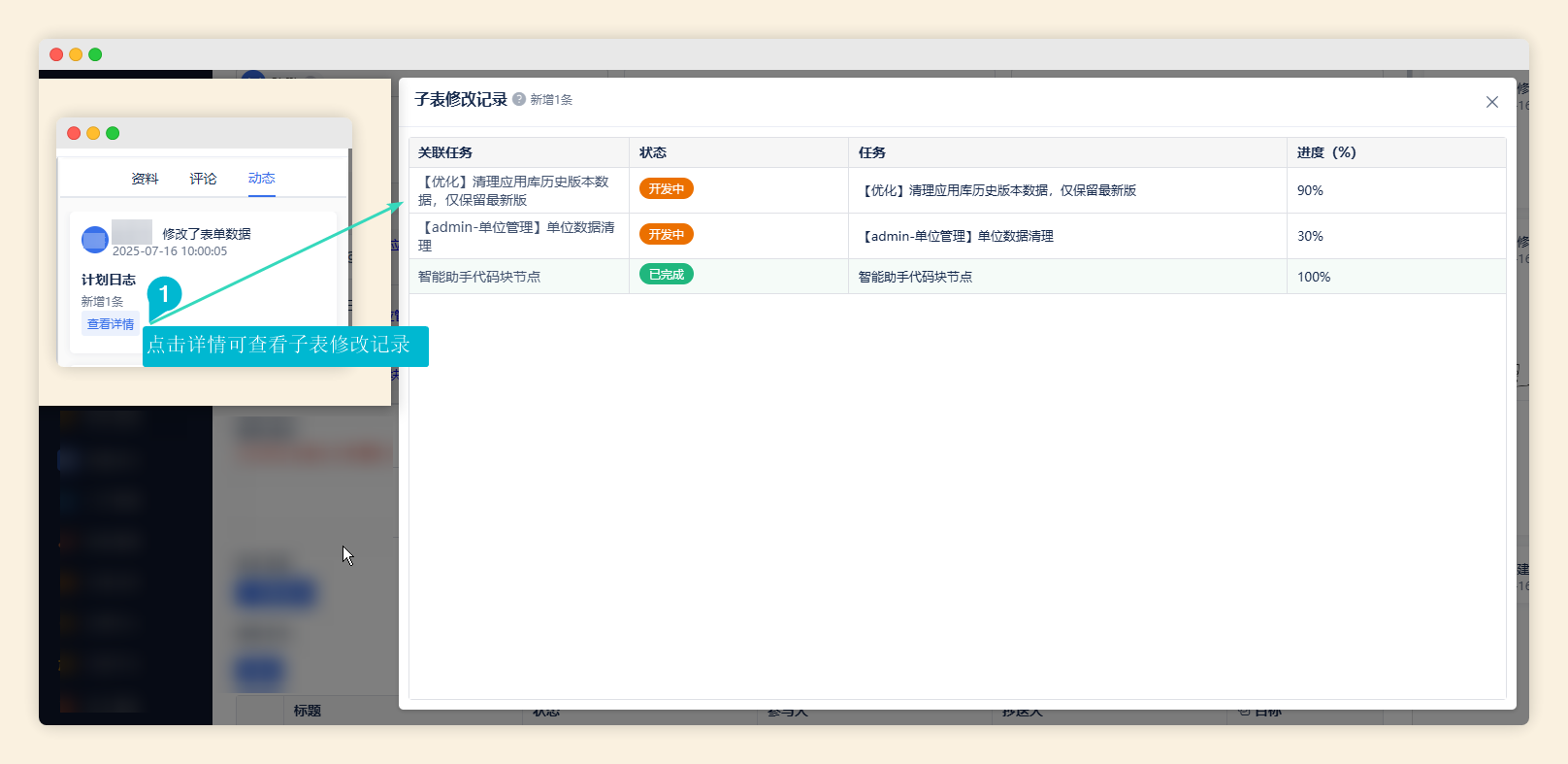Click the red close button of the outer window
1568x764 pixels.
[56, 54]
